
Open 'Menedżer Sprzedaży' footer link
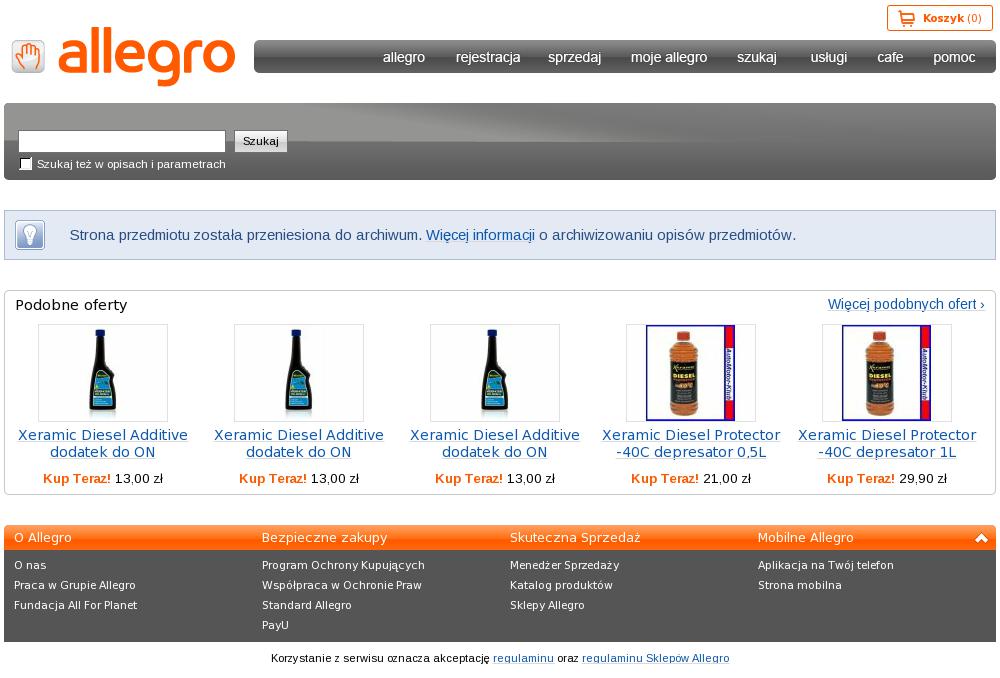click(x=564, y=565)
